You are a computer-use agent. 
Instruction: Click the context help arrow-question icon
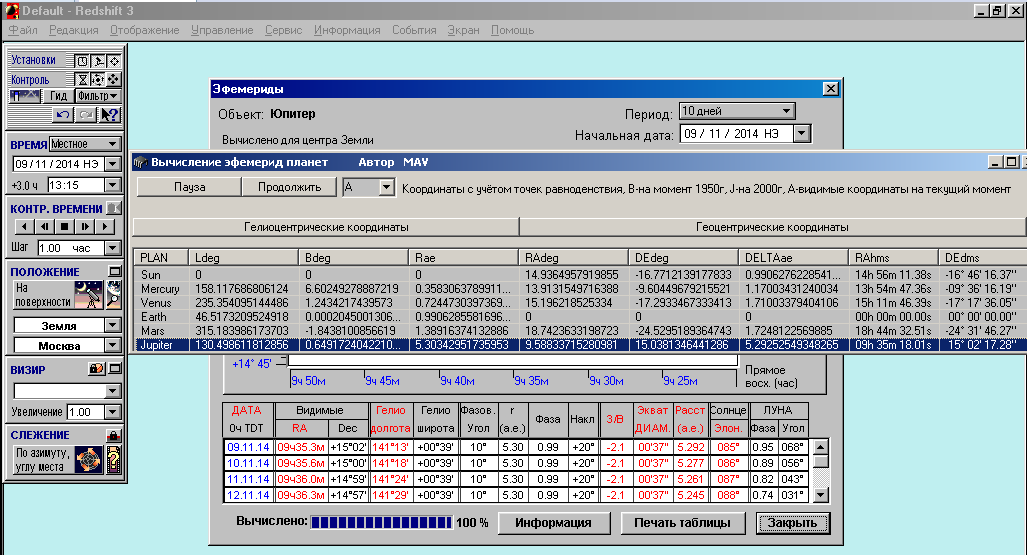tap(111, 114)
